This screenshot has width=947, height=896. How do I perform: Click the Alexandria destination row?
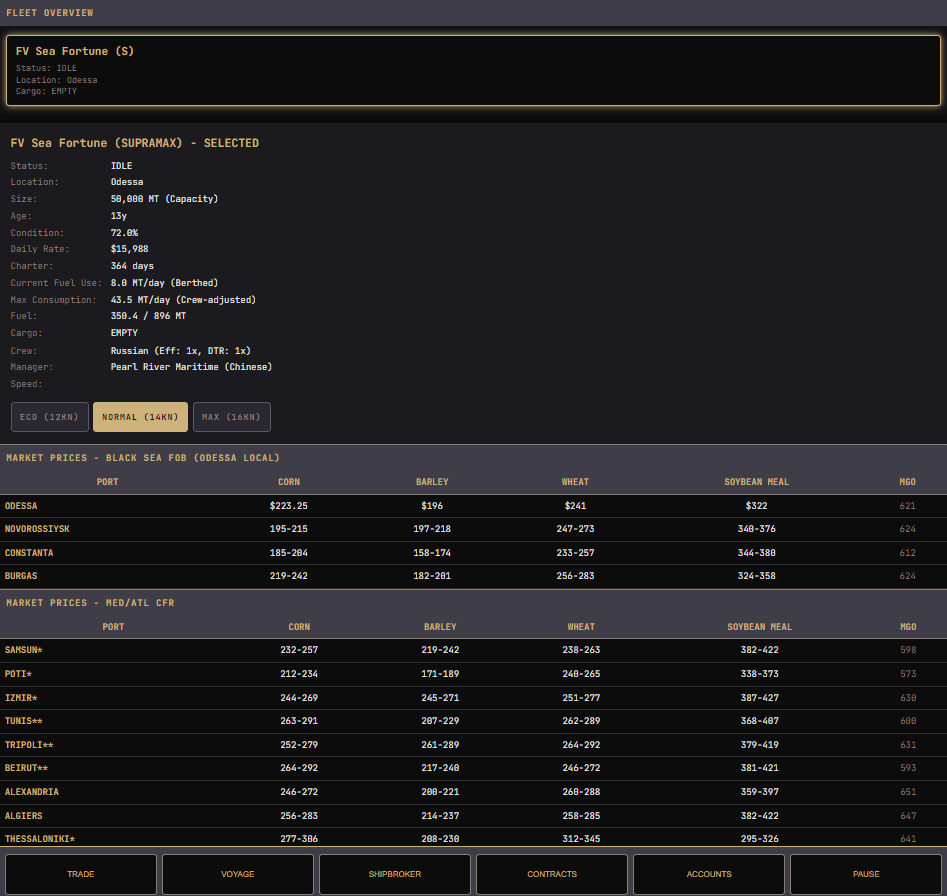(474, 792)
